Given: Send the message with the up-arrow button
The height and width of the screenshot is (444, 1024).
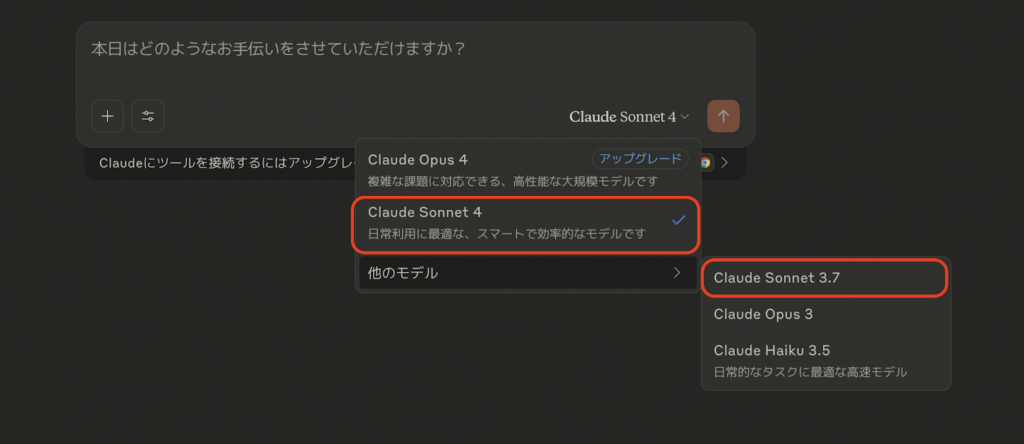Looking at the screenshot, I should (x=724, y=116).
